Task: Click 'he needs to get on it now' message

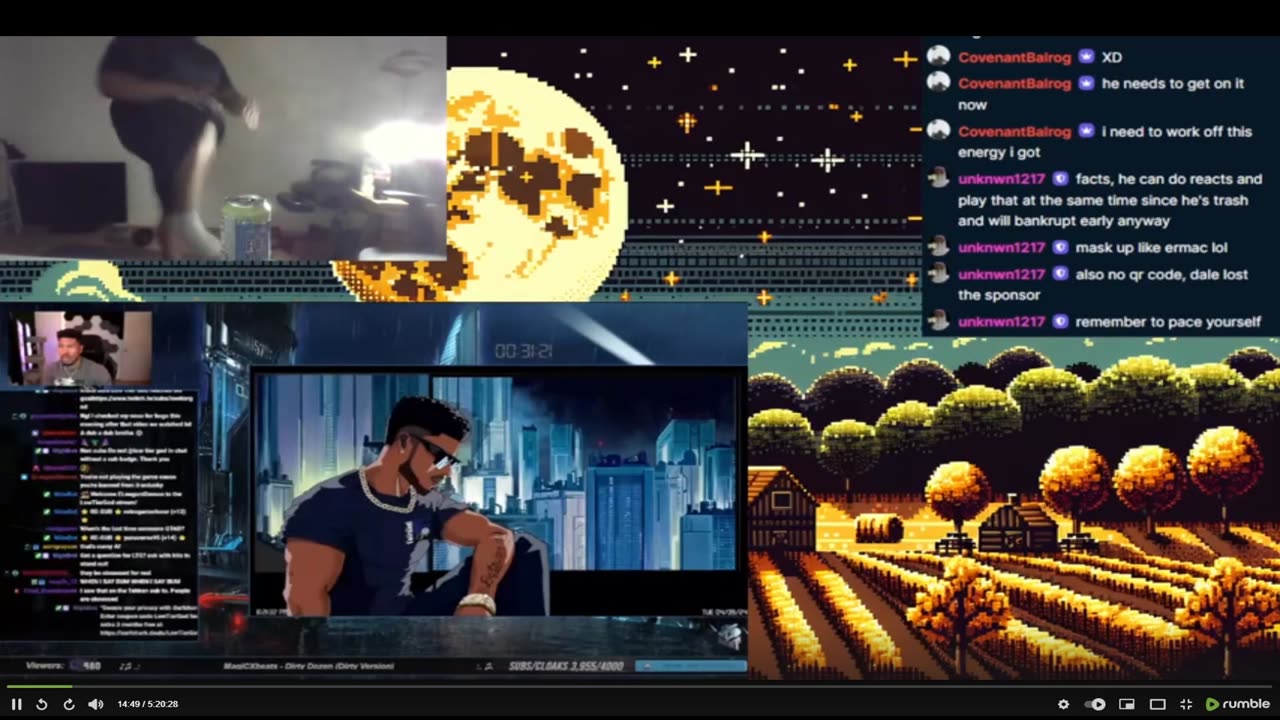Action: [x=1101, y=94]
